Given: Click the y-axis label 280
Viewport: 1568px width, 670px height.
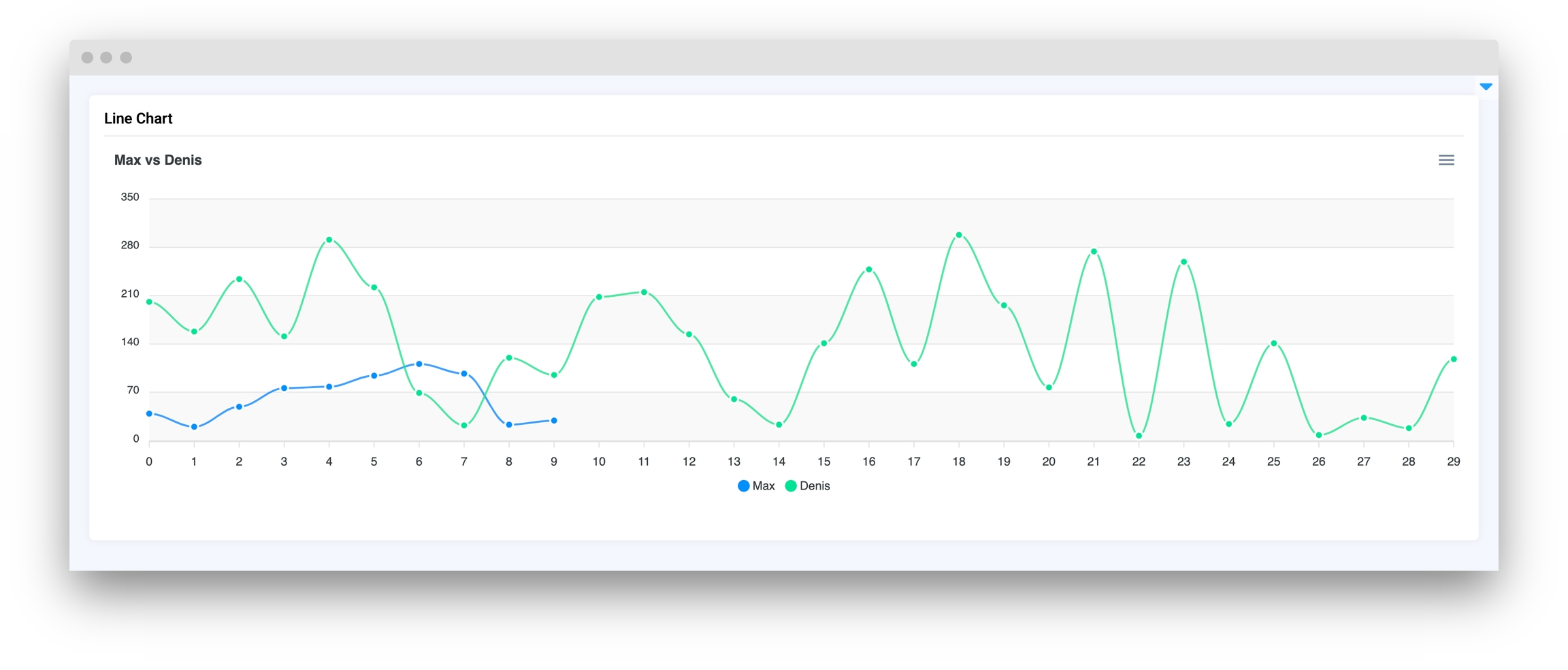Looking at the screenshot, I should 130,245.
